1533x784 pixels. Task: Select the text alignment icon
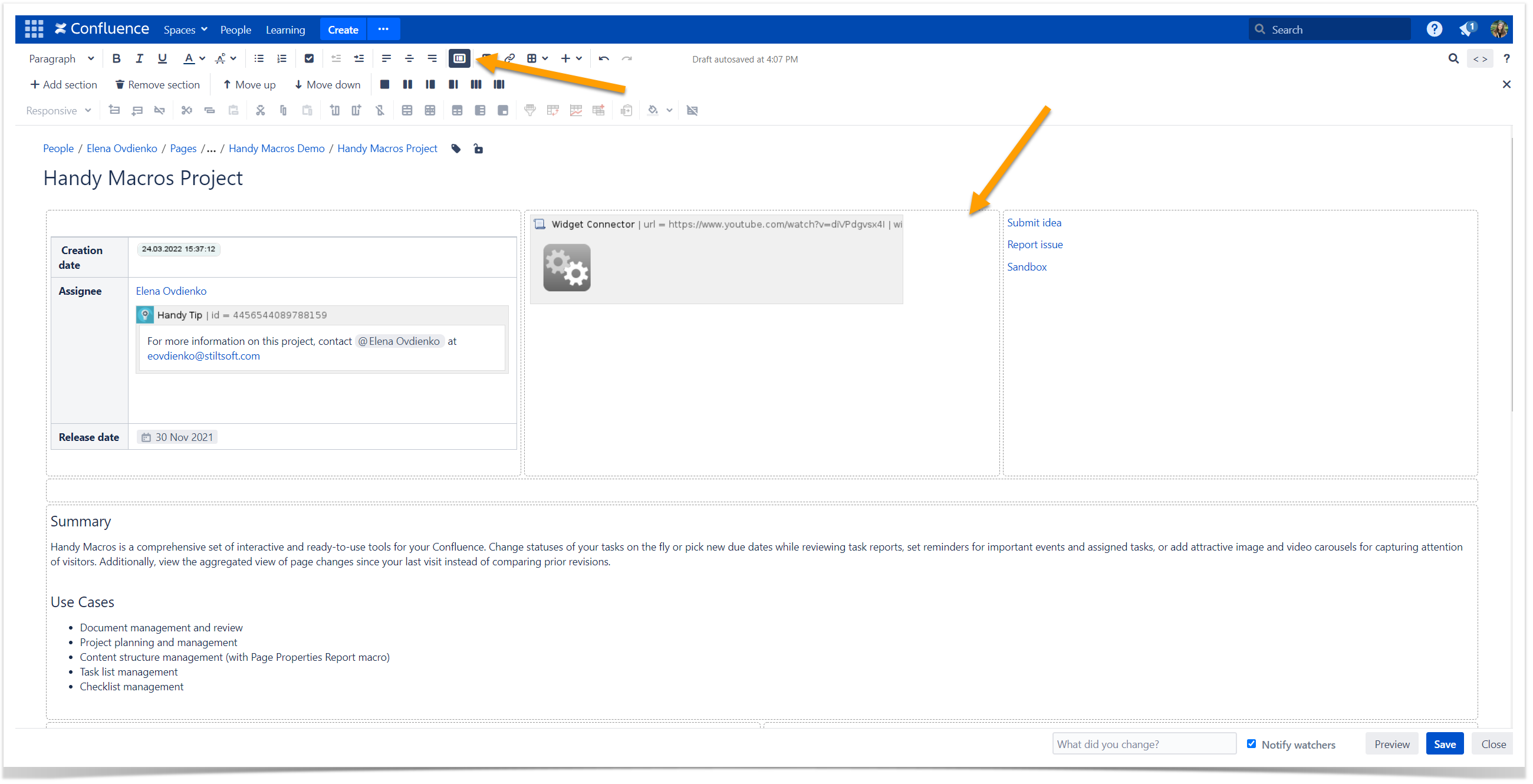click(385, 59)
